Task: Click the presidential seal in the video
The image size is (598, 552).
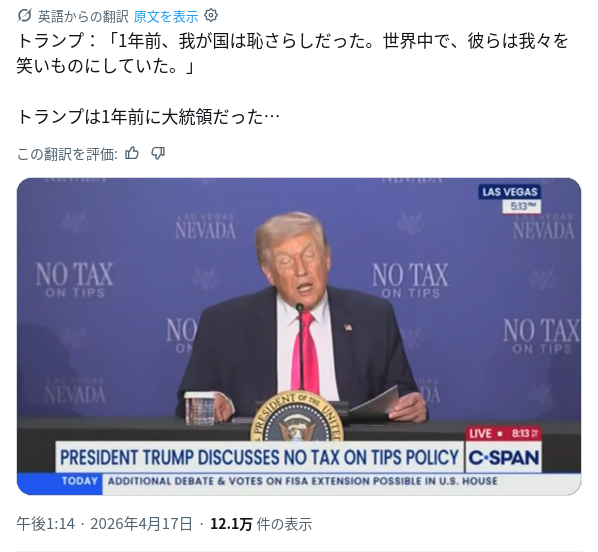Action: 297,418
